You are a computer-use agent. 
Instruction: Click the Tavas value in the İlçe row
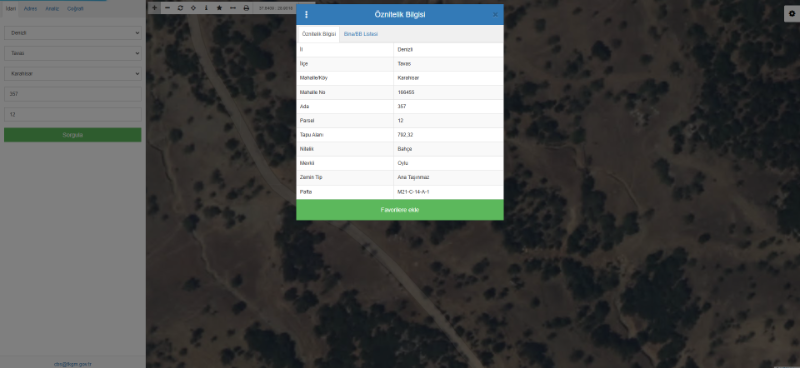[x=404, y=64]
